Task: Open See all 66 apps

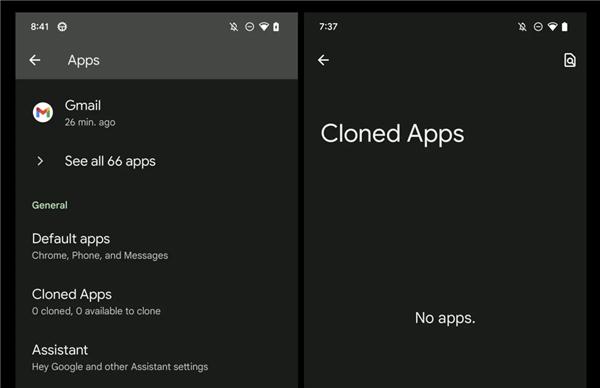Action: coord(156,161)
